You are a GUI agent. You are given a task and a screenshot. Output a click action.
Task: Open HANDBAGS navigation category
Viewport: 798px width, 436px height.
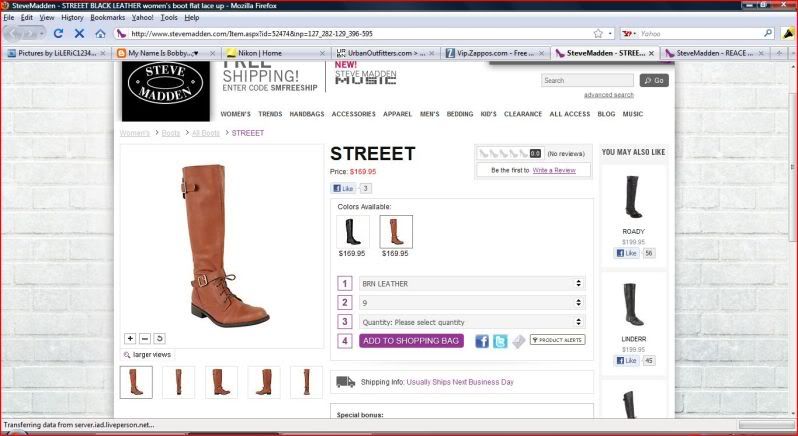pos(307,114)
